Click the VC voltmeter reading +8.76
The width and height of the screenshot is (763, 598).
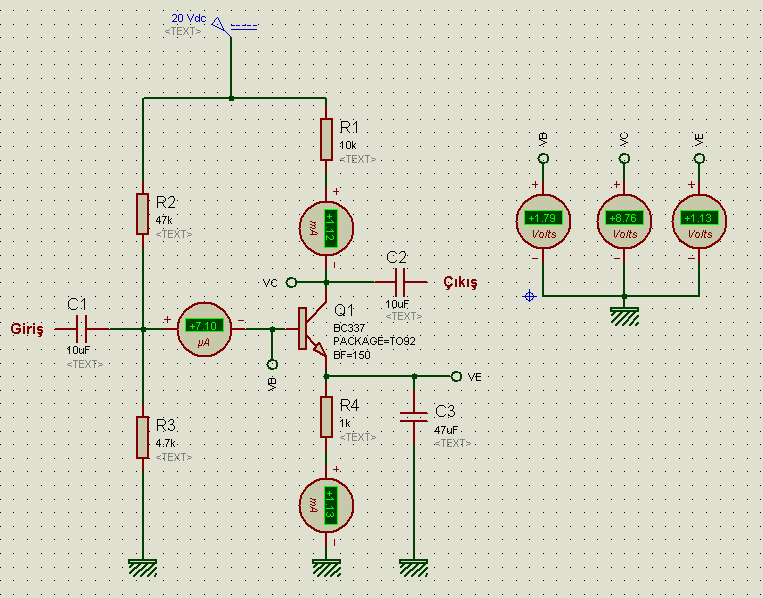[624, 219]
